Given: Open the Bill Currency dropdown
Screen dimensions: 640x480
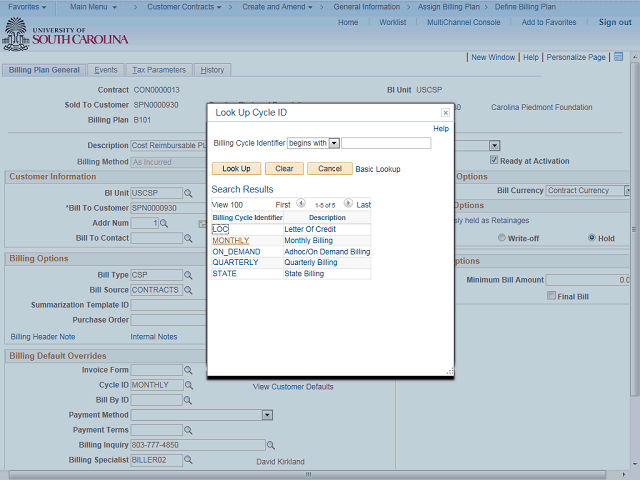Looking at the screenshot, I should [627, 191].
